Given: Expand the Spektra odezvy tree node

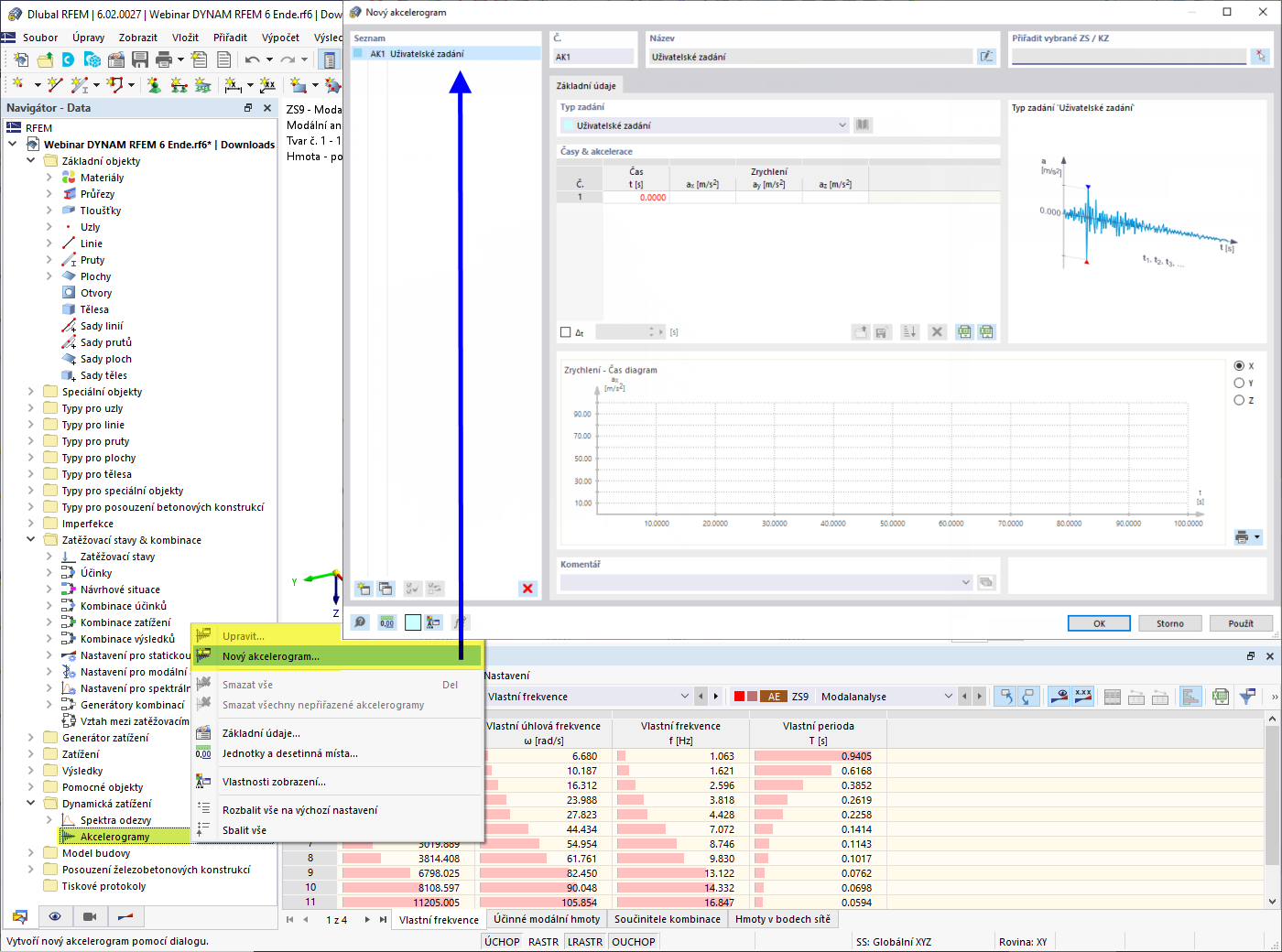Looking at the screenshot, I should tap(49, 820).
